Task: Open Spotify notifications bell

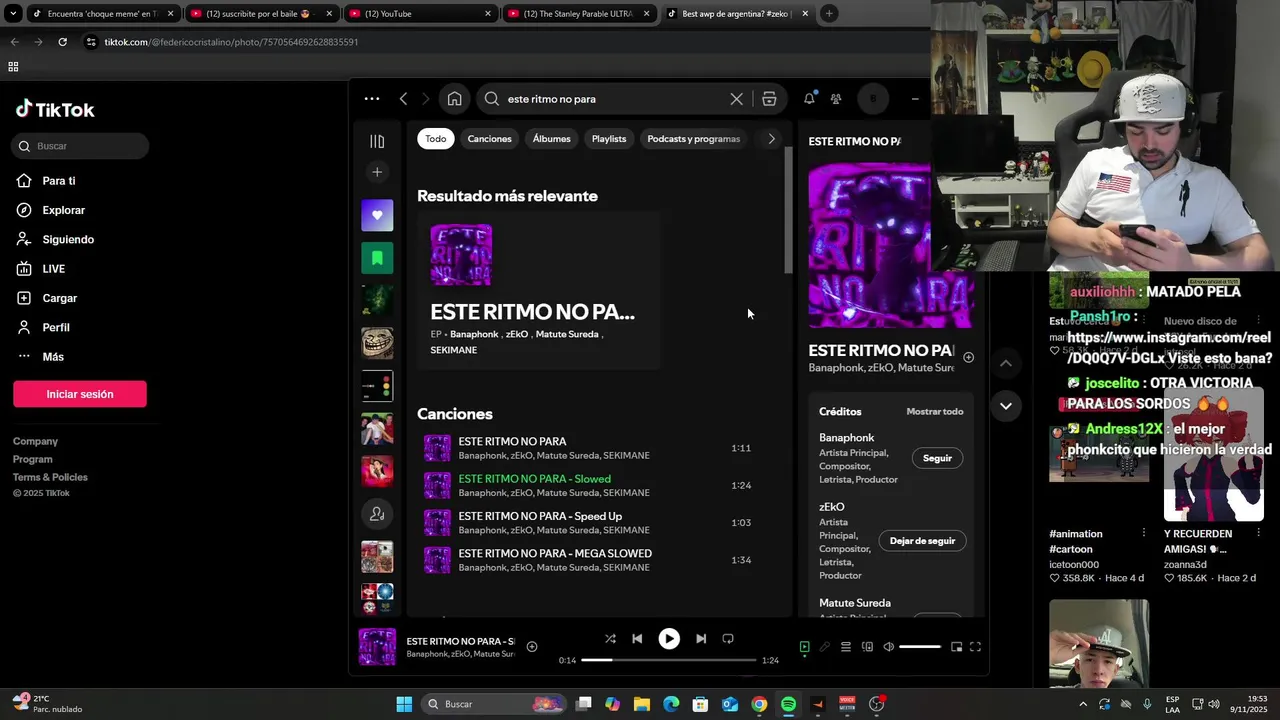Action: tap(809, 99)
